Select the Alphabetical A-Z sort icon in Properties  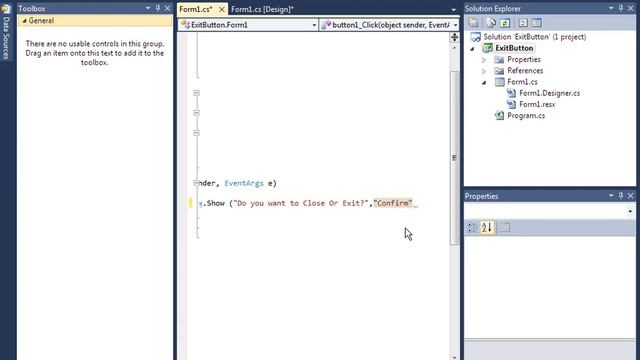tap(487, 227)
